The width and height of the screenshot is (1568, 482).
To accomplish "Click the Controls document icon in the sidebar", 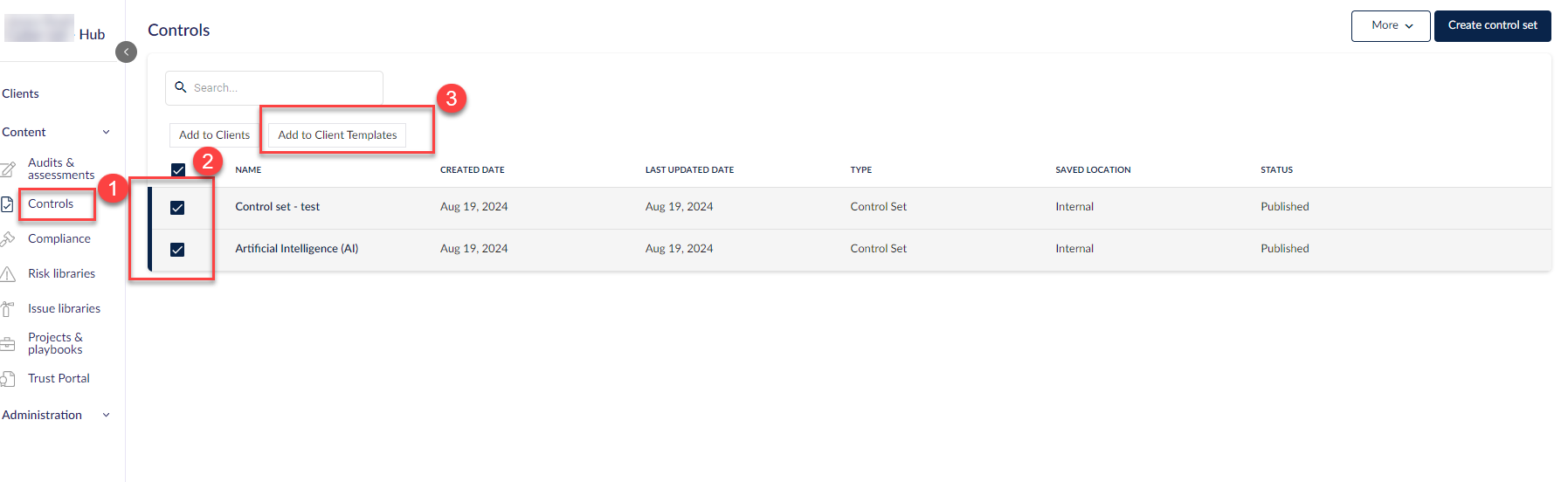I will click(x=7, y=204).
